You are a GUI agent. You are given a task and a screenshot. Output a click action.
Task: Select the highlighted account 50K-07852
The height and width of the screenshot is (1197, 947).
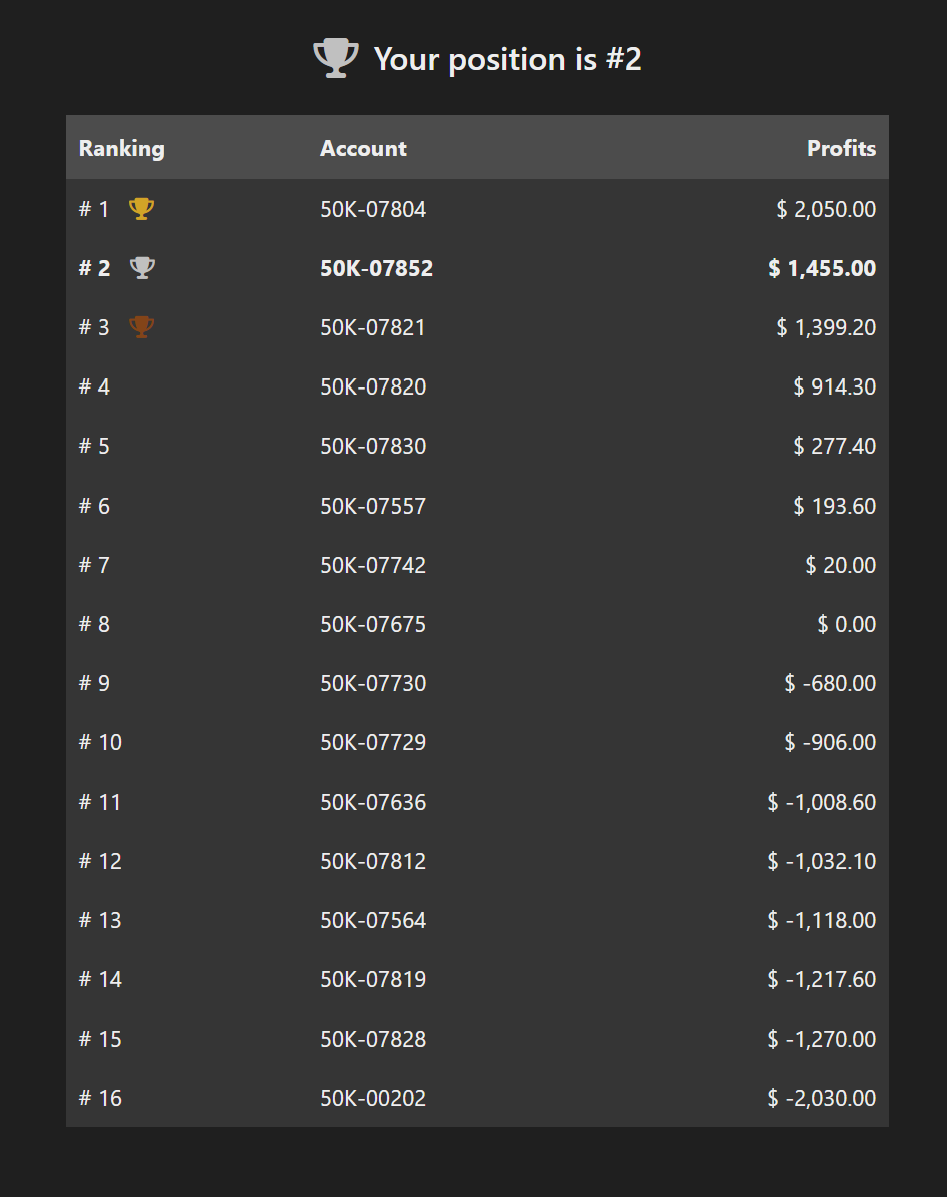pyautogui.click(x=376, y=269)
